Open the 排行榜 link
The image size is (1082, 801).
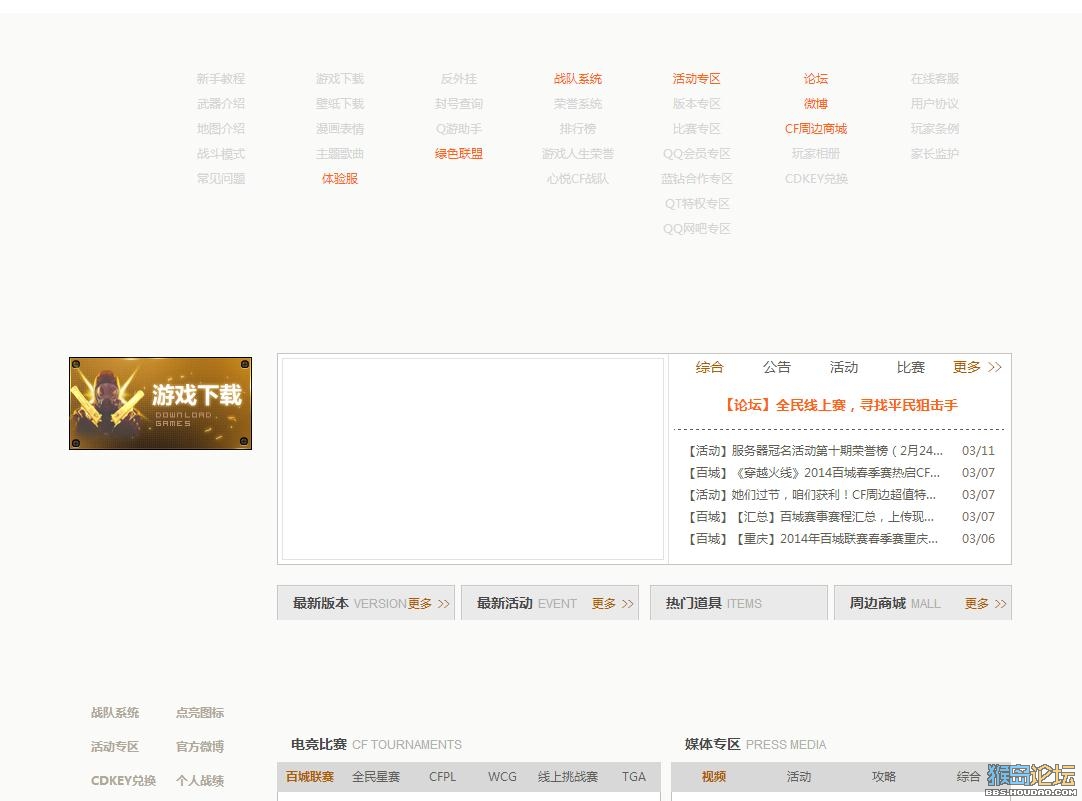[x=578, y=128]
